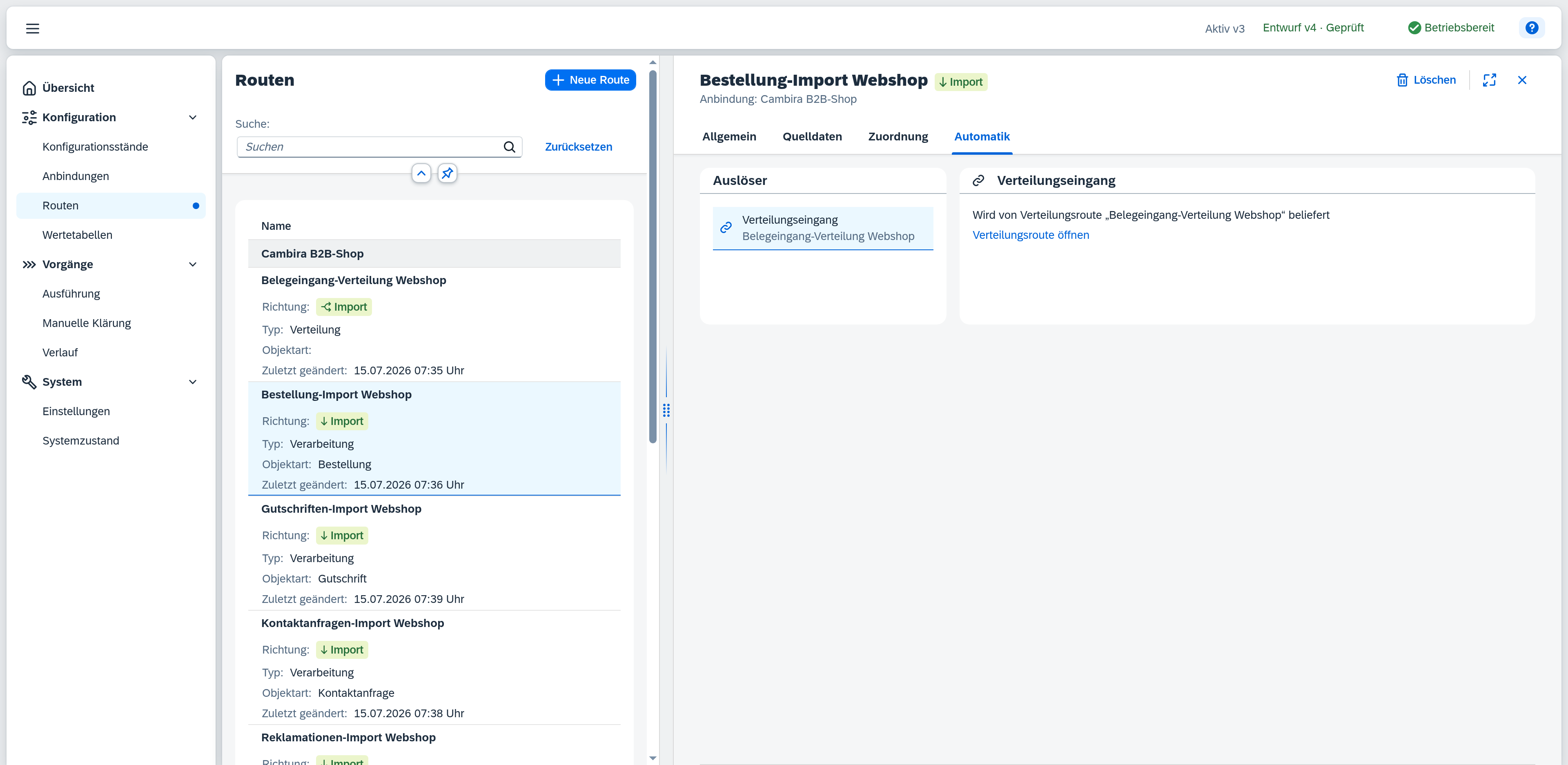This screenshot has width=1568, height=765.
Task: Open the help question mark icon
Action: click(x=1532, y=28)
